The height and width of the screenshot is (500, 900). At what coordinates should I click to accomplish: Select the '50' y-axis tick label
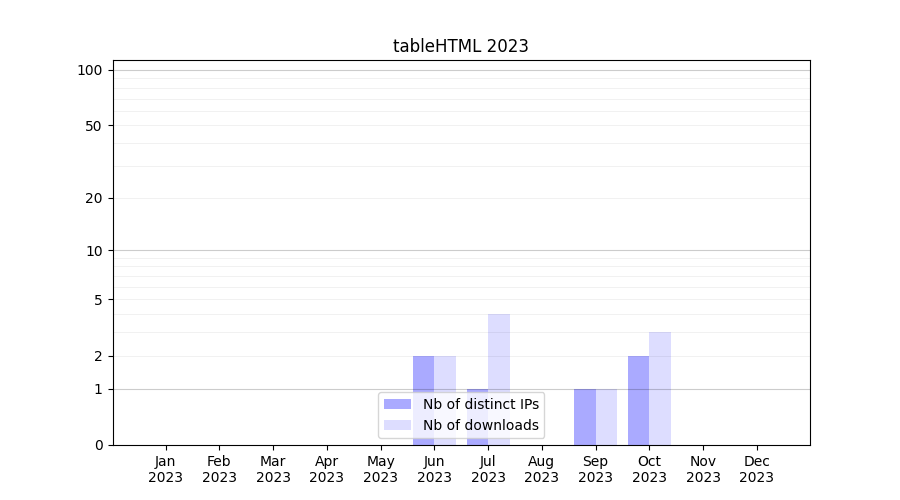coord(93,126)
